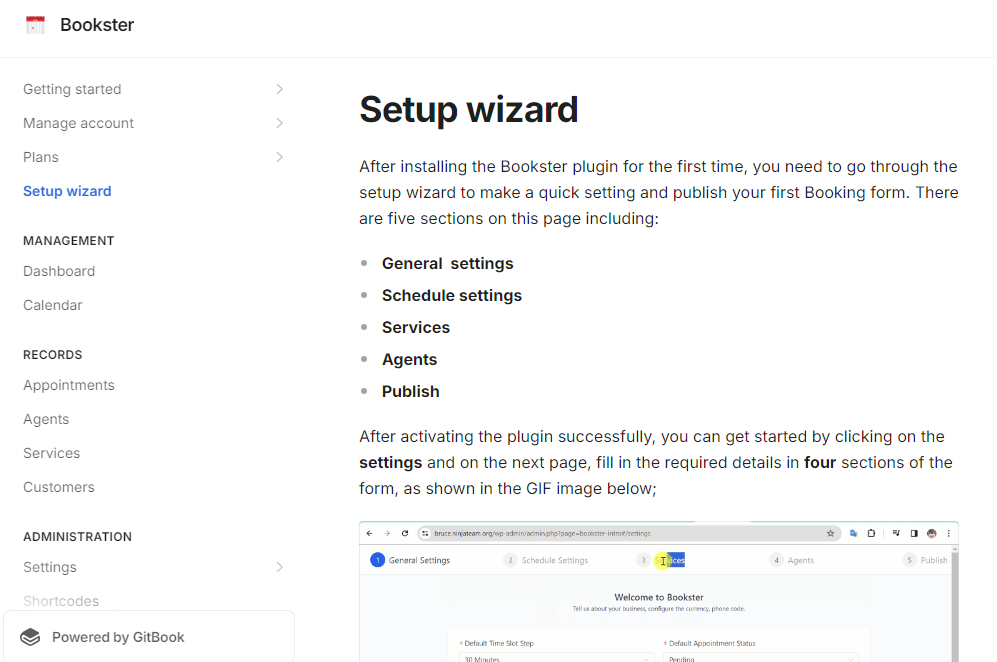
Task: Click the 'Services' bullet text
Action: (416, 328)
